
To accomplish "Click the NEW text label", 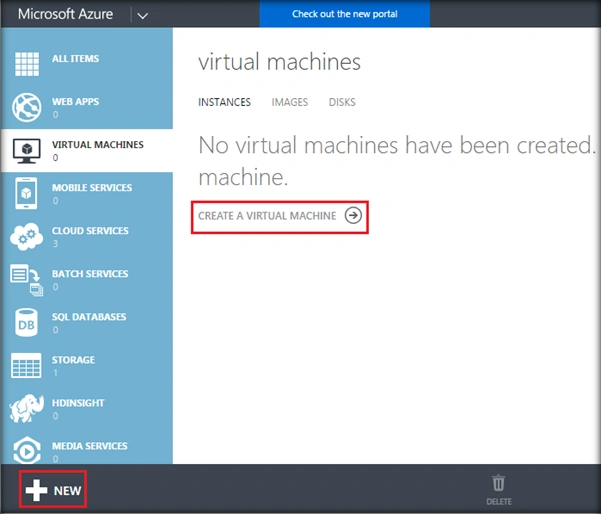I will (x=67, y=491).
